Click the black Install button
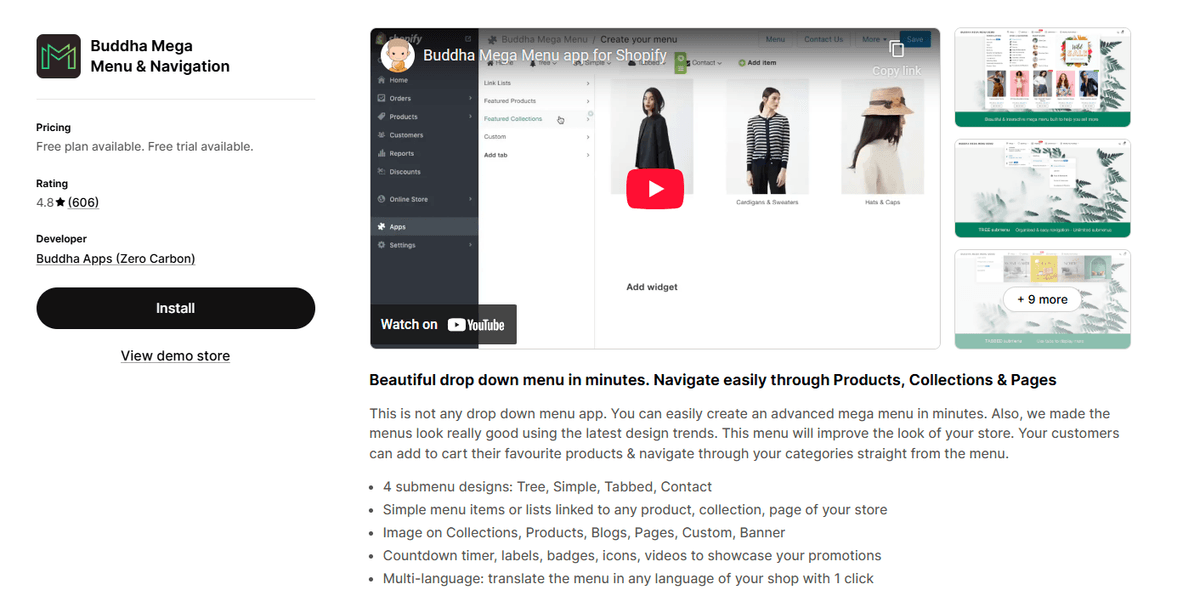 (176, 308)
